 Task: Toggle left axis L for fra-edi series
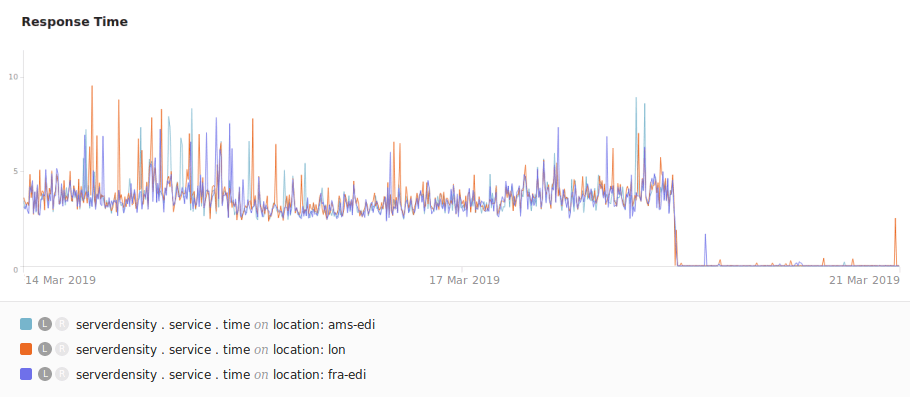pyautogui.click(x=45, y=374)
